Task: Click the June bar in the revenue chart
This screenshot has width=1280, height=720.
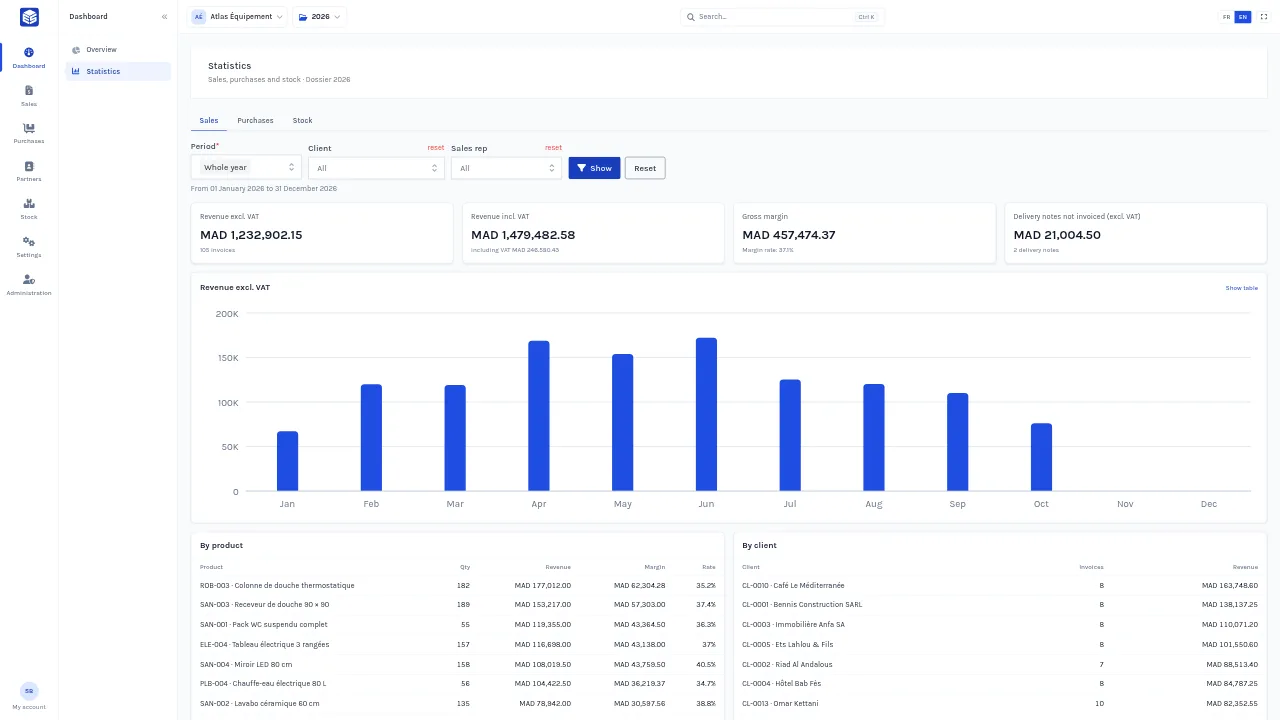Action: (706, 415)
